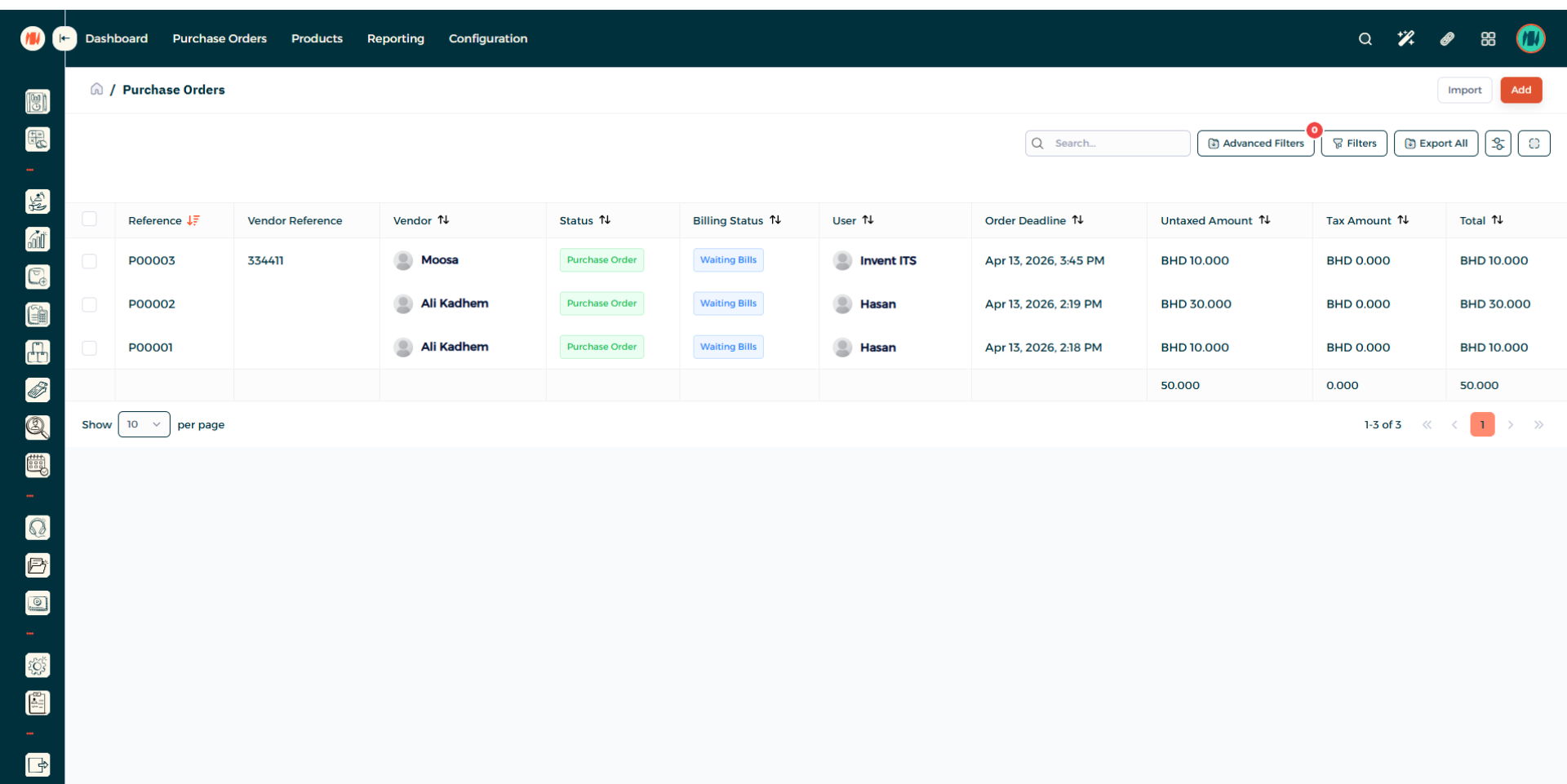
Task: Tick the checkbox for PO00002
Action: [x=90, y=304]
